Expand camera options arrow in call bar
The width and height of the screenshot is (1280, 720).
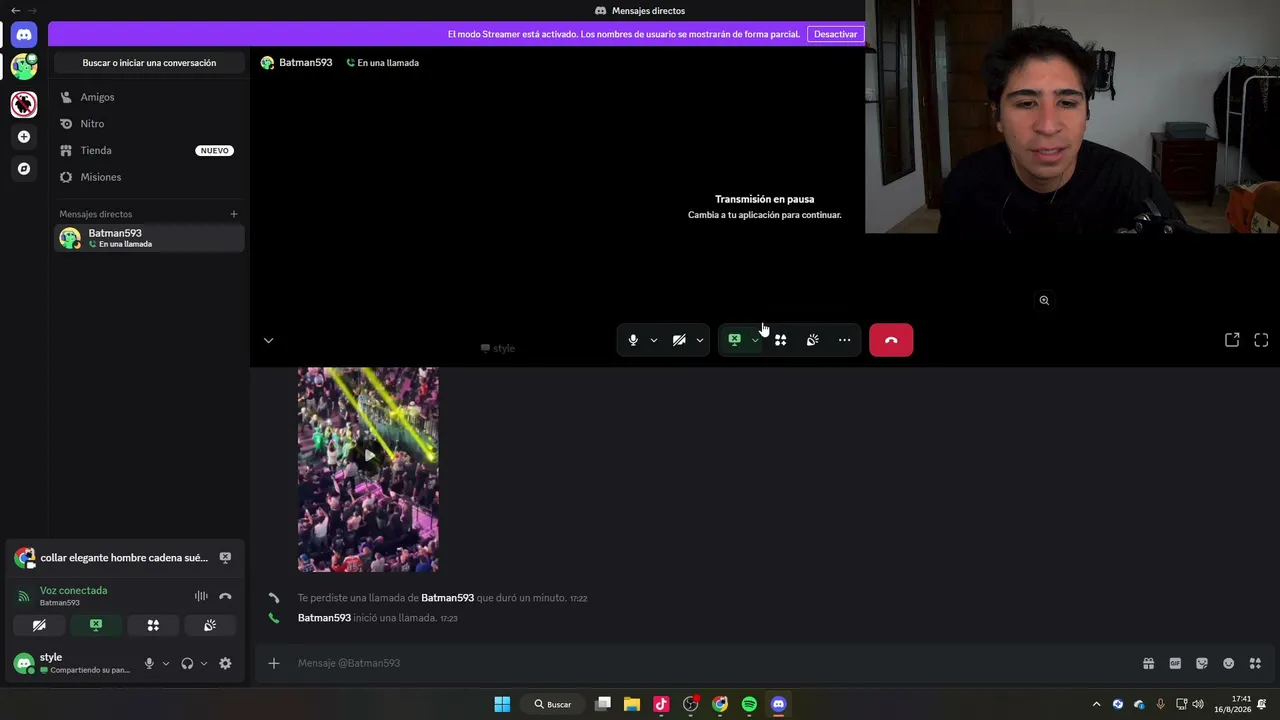699,340
